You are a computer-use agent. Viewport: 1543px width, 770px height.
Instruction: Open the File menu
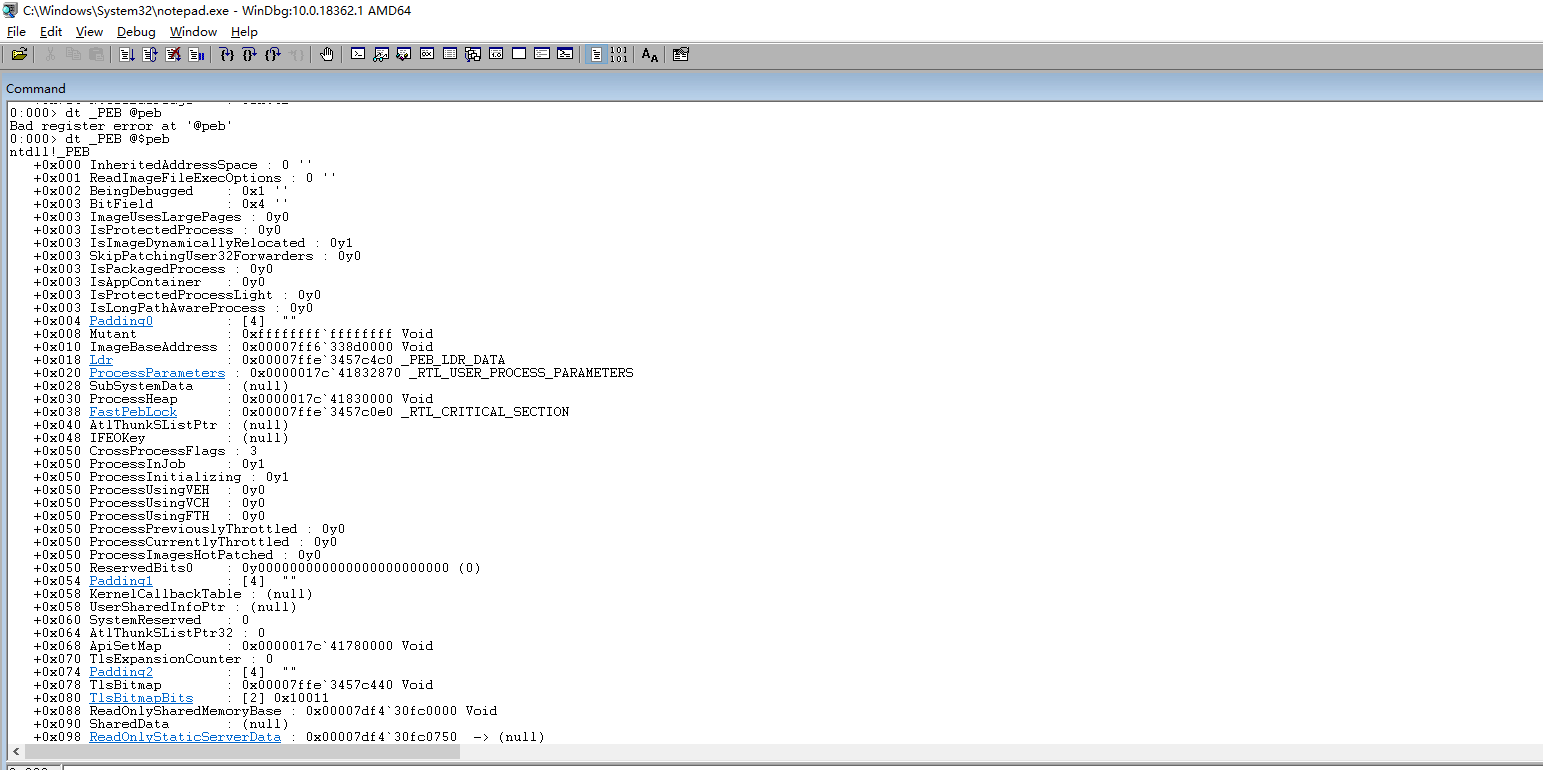pos(16,32)
